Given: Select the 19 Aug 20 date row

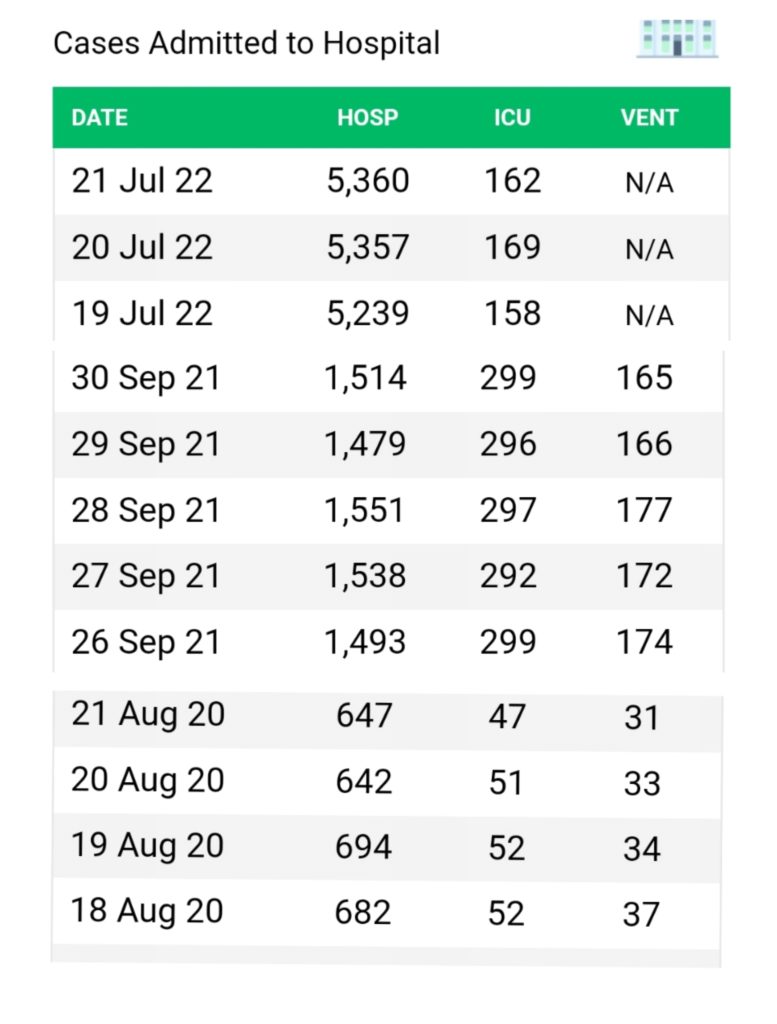Looking at the screenshot, I should tap(147, 846).
